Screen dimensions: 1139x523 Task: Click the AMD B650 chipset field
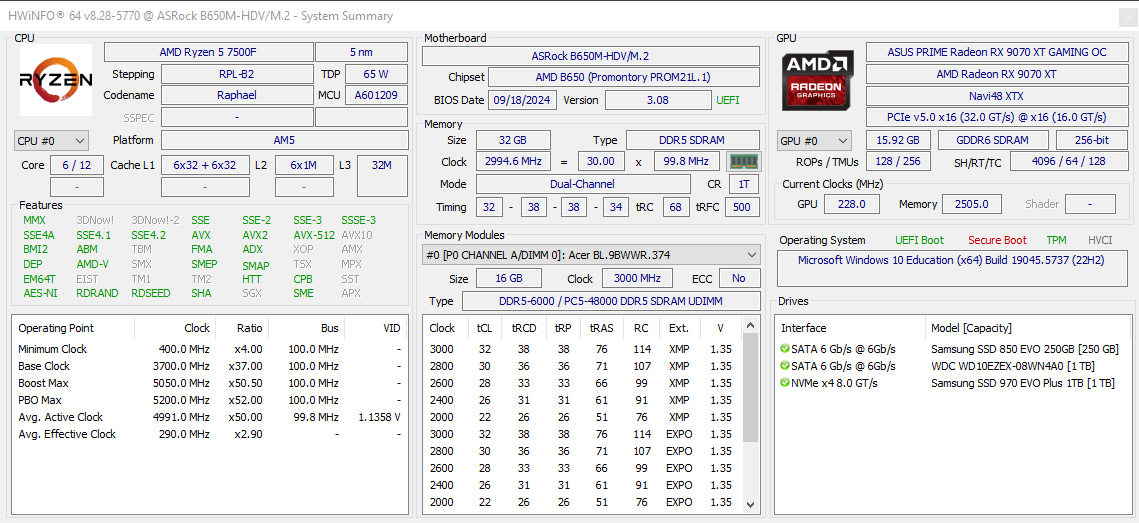click(x=624, y=77)
